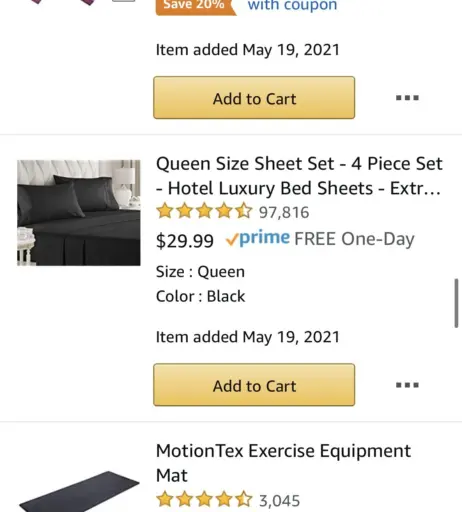Click the topmost Add to Cart button
Viewport: 462px width, 512px height.
[x=254, y=97]
